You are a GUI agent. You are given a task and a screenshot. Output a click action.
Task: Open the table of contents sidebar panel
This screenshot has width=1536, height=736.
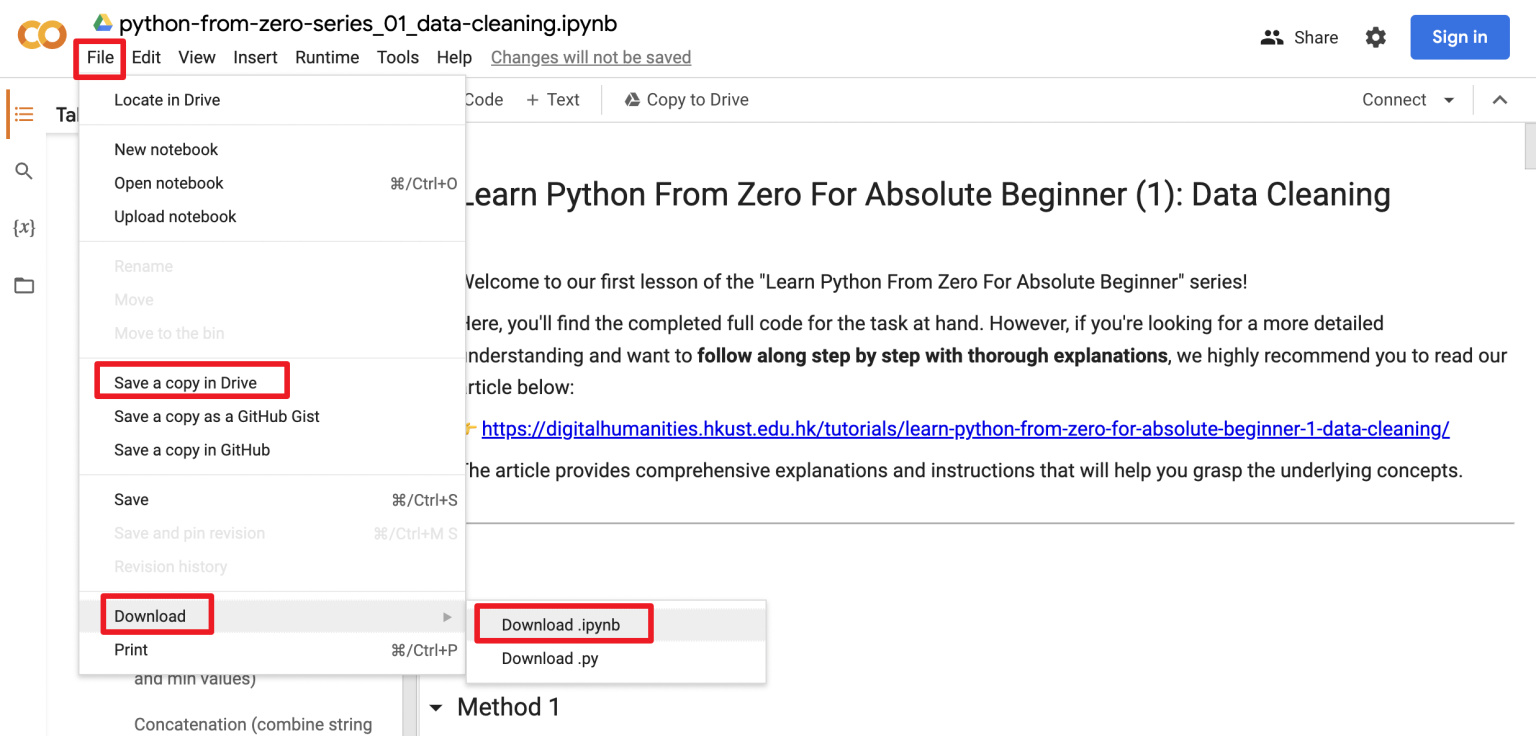[24, 114]
